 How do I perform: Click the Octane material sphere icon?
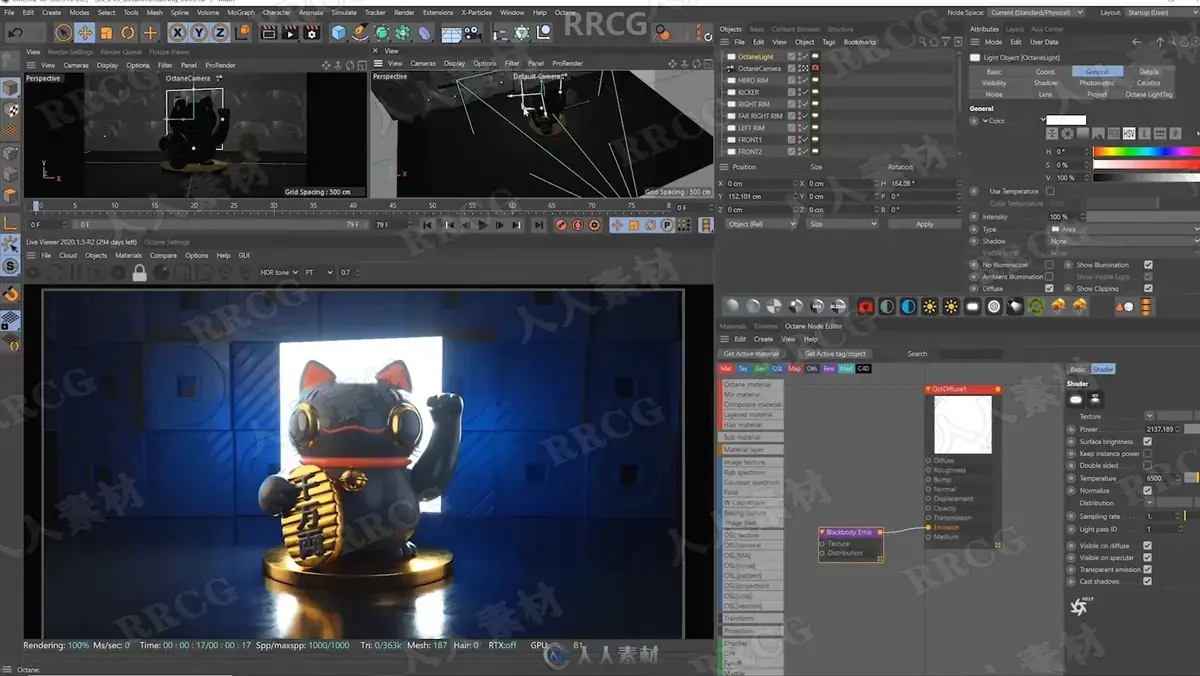pyautogui.click(x=732, y=306)
